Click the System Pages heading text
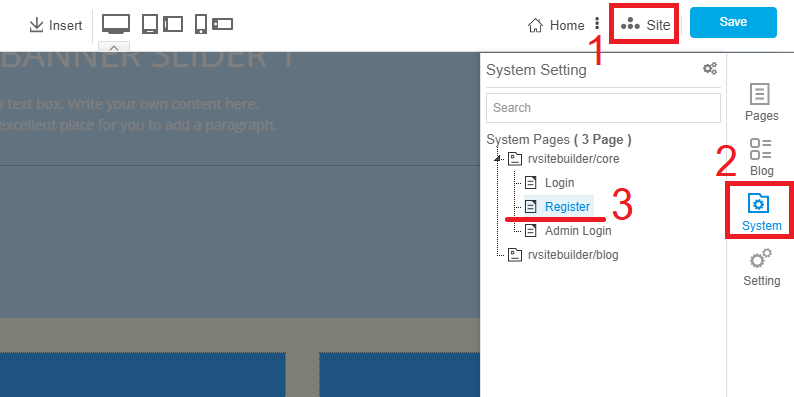 click(559, 139)
